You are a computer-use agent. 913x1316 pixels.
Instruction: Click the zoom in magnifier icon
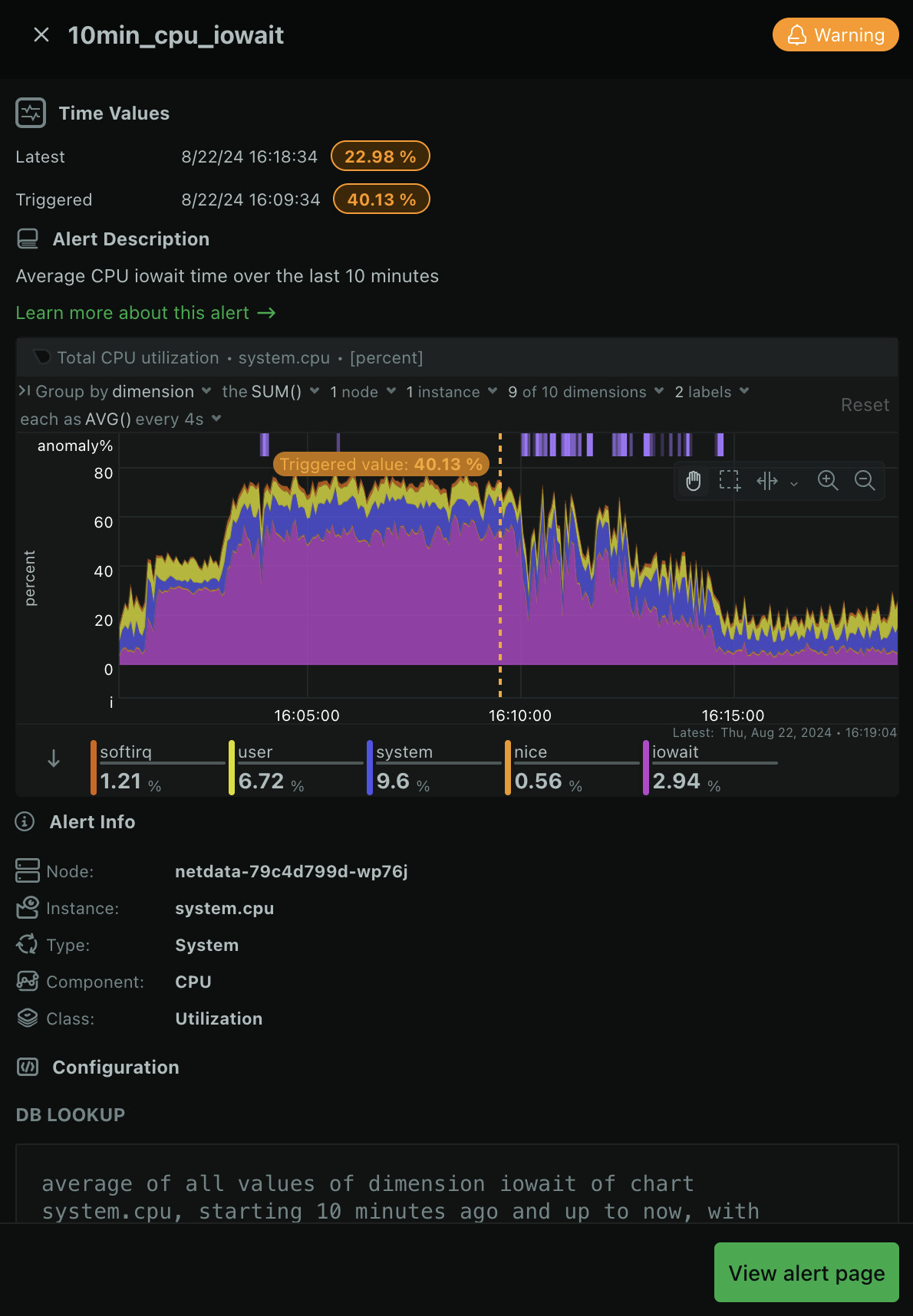pyautogui.click(x=828, y=481)
